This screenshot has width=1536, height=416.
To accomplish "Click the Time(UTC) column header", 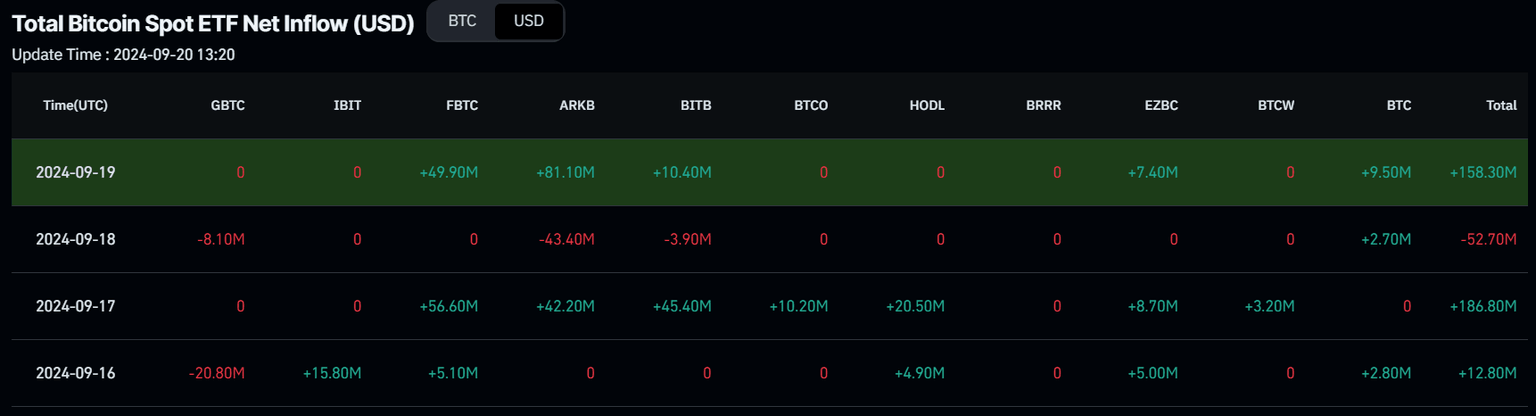I will pos(75,105).
